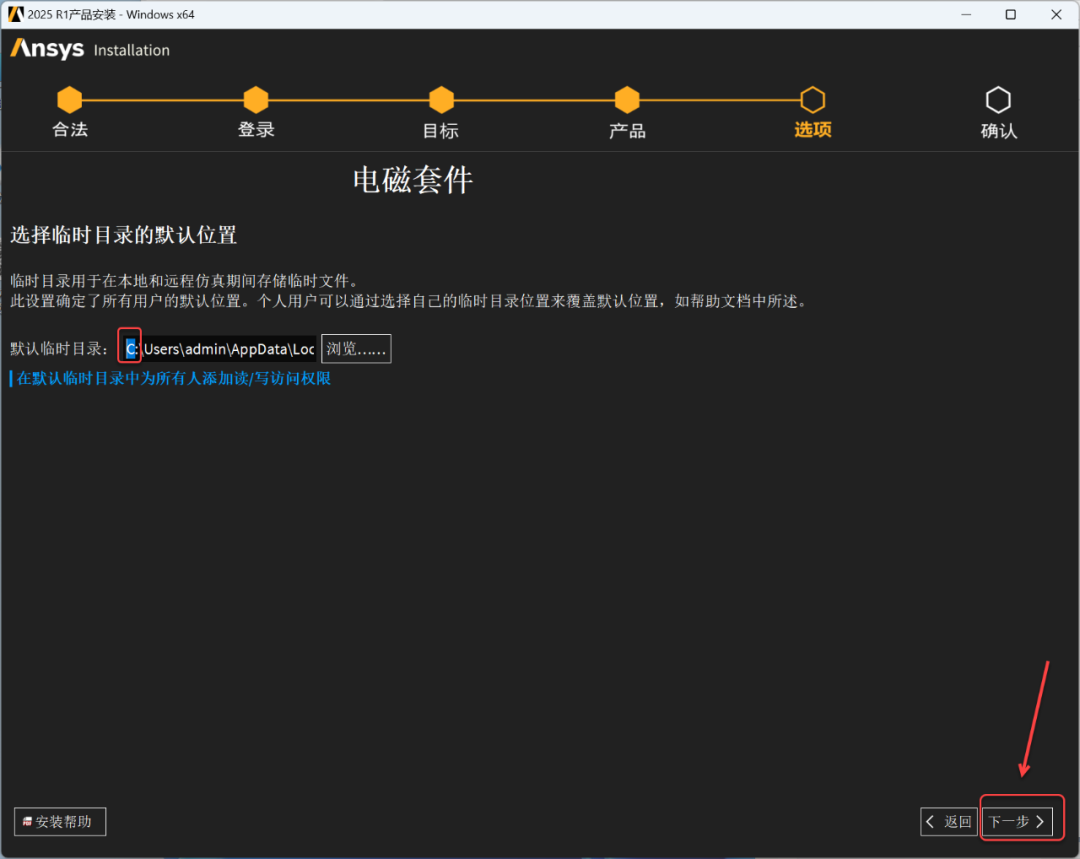Screen dimensions: 1080x859
Task: Go back with the 返回 button
Action: pyautogui.click(x=948, y=821)
